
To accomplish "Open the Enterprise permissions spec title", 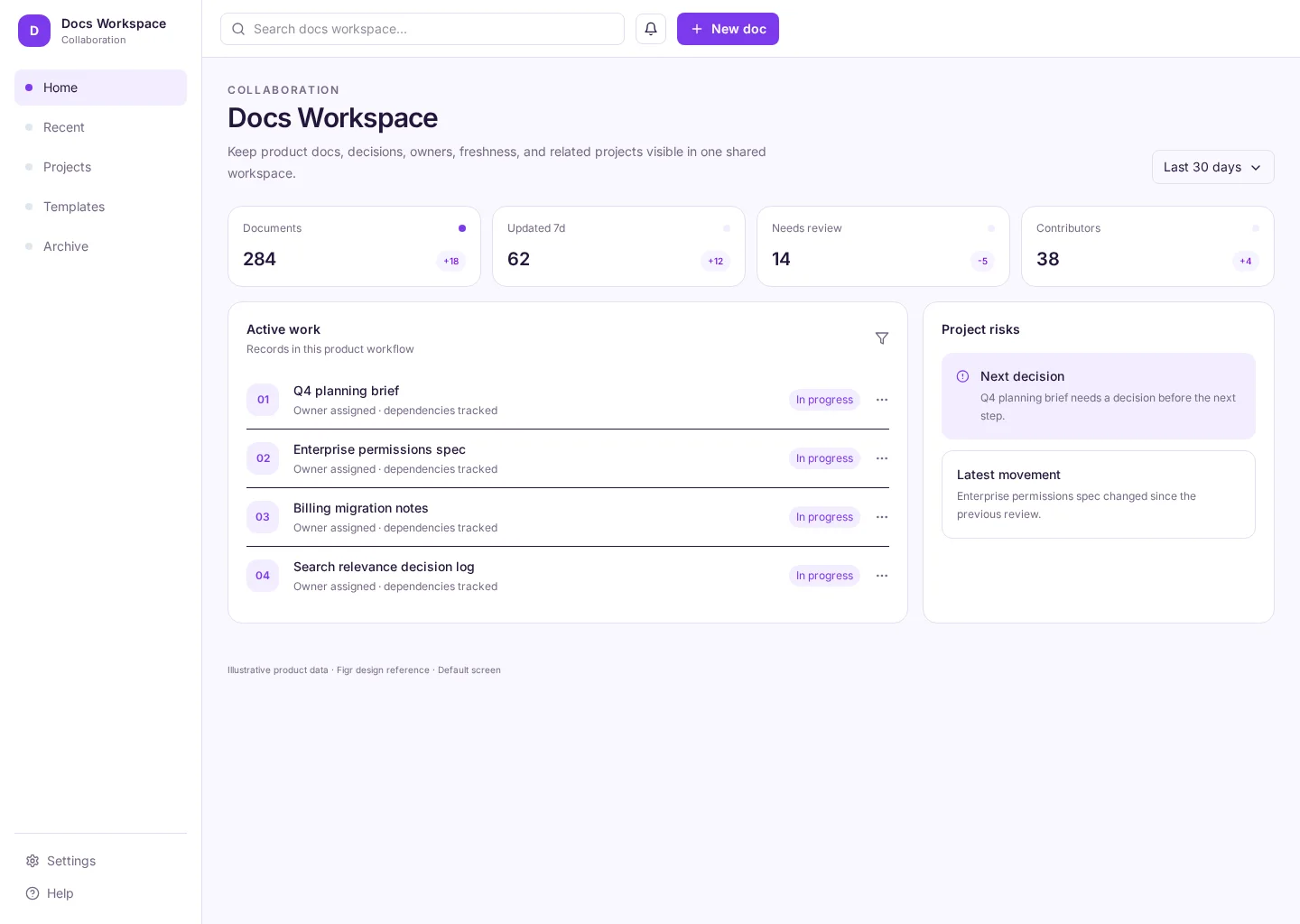I will pyautogui.click(x=379, y=449).
